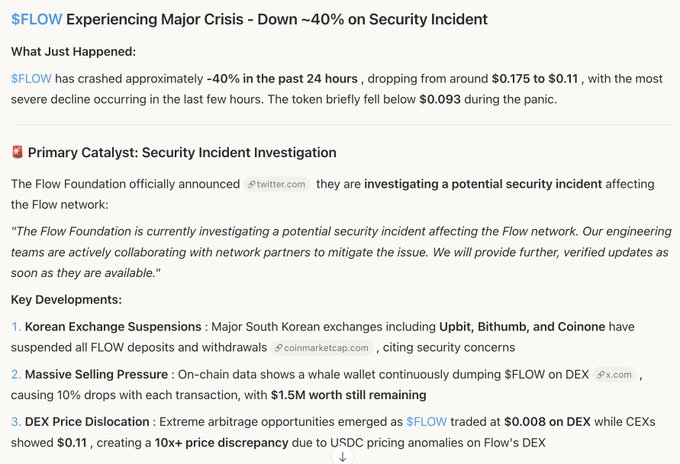
Task: Click the Primary Catalyst section heading
Action: 182,153
